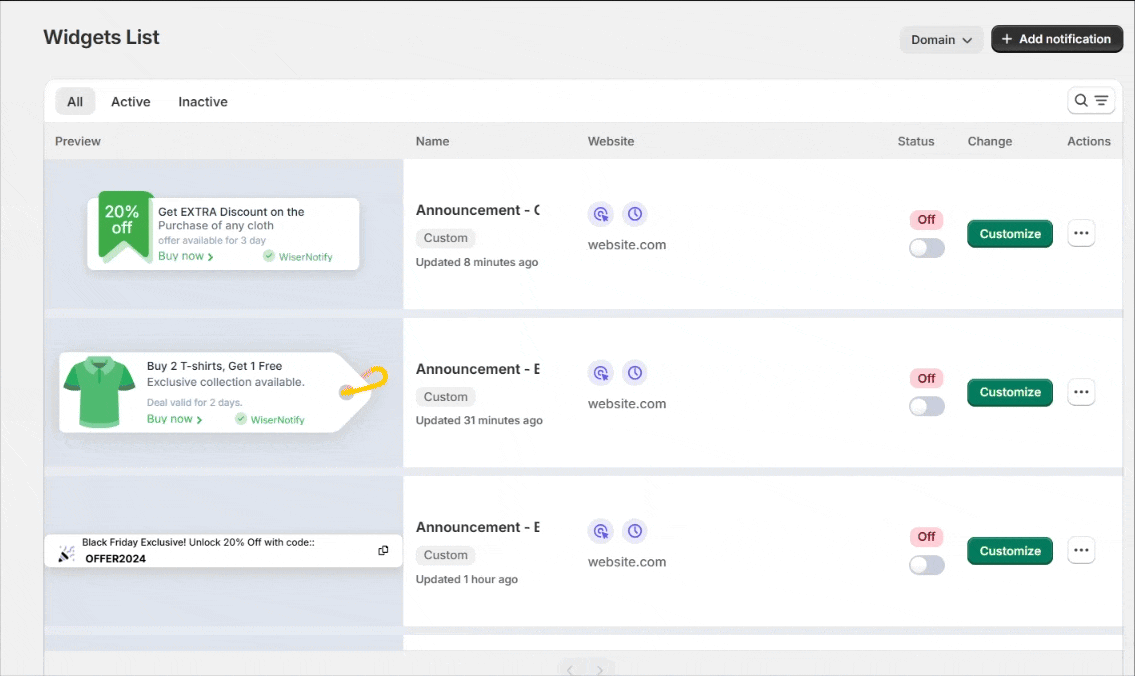
Task: Click the clock icon in the Black Friday widget row
Action: point(634,531)
